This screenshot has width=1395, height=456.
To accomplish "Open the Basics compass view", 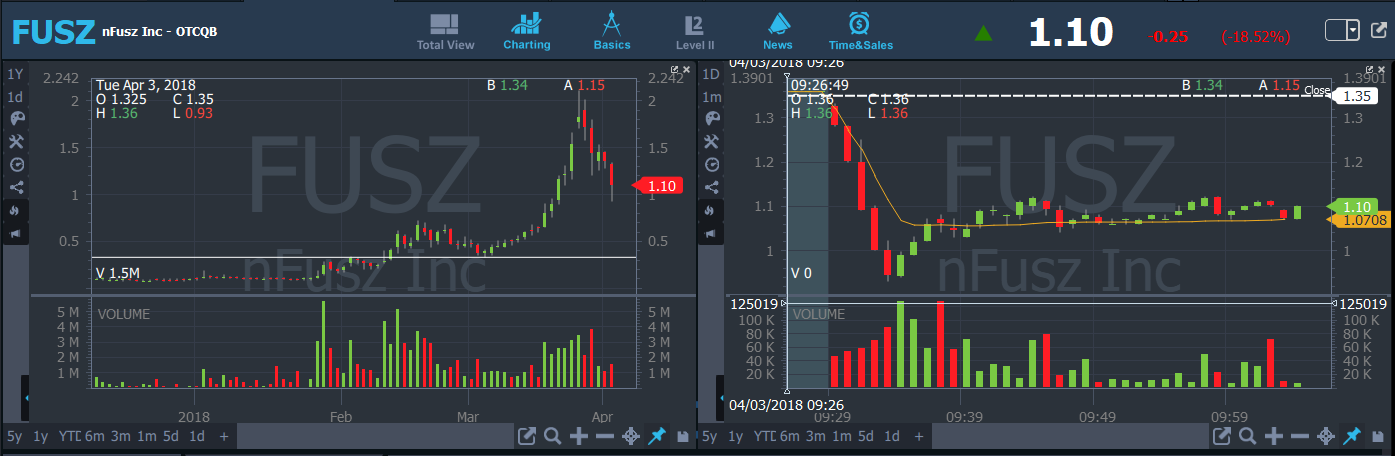I will [612, 32].
